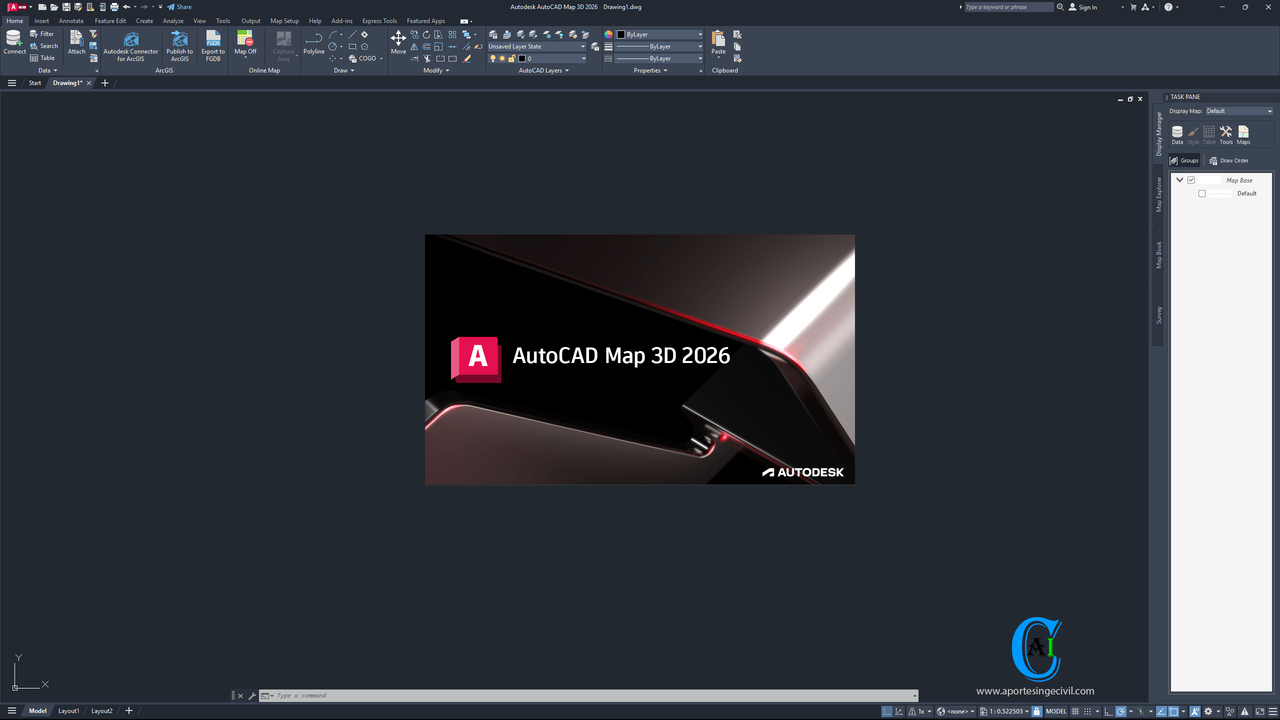Screen dimensions: 1280x720
Task: Click the Filter button in Data panel
Action: coord(42,34)
